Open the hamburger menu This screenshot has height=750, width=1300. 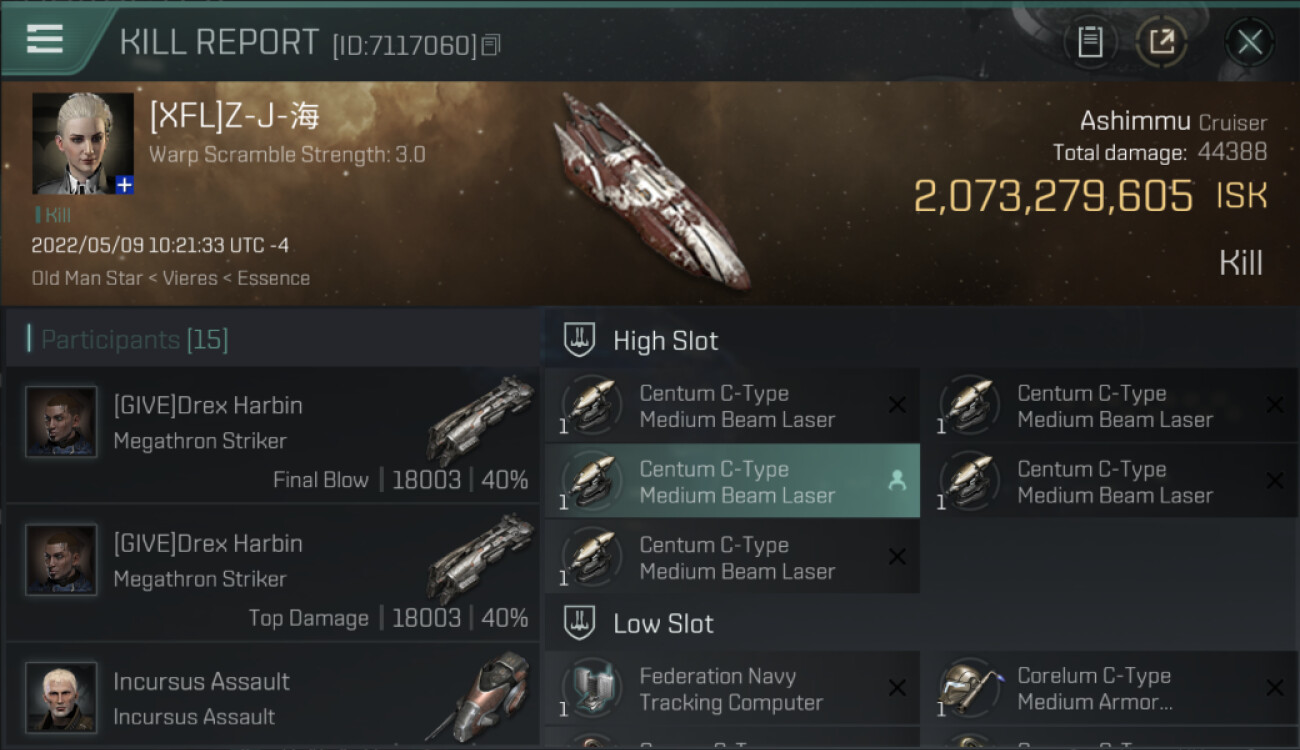coord(45,40)
